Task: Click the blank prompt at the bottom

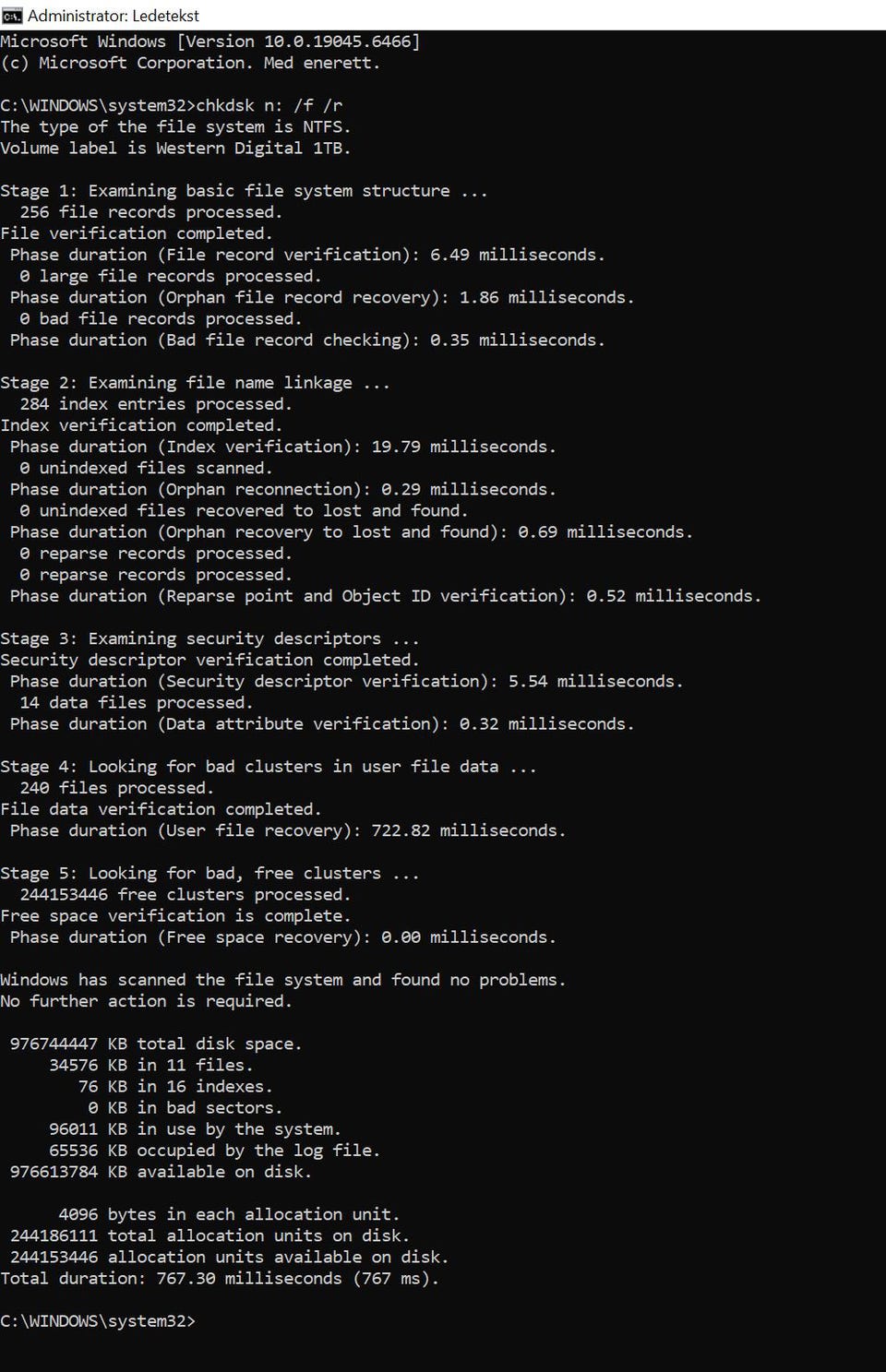Action: [x=98, y=1321]
